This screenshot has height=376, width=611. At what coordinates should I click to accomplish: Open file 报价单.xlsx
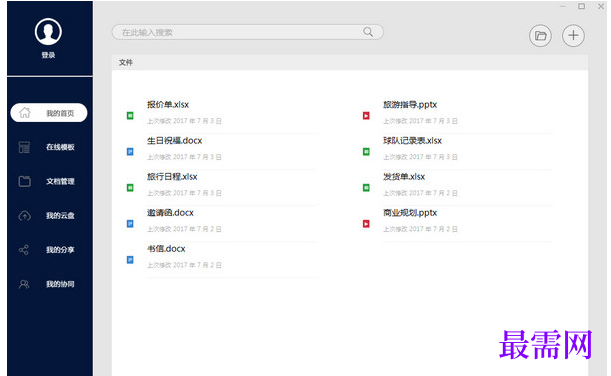click(x=168, y=104)
